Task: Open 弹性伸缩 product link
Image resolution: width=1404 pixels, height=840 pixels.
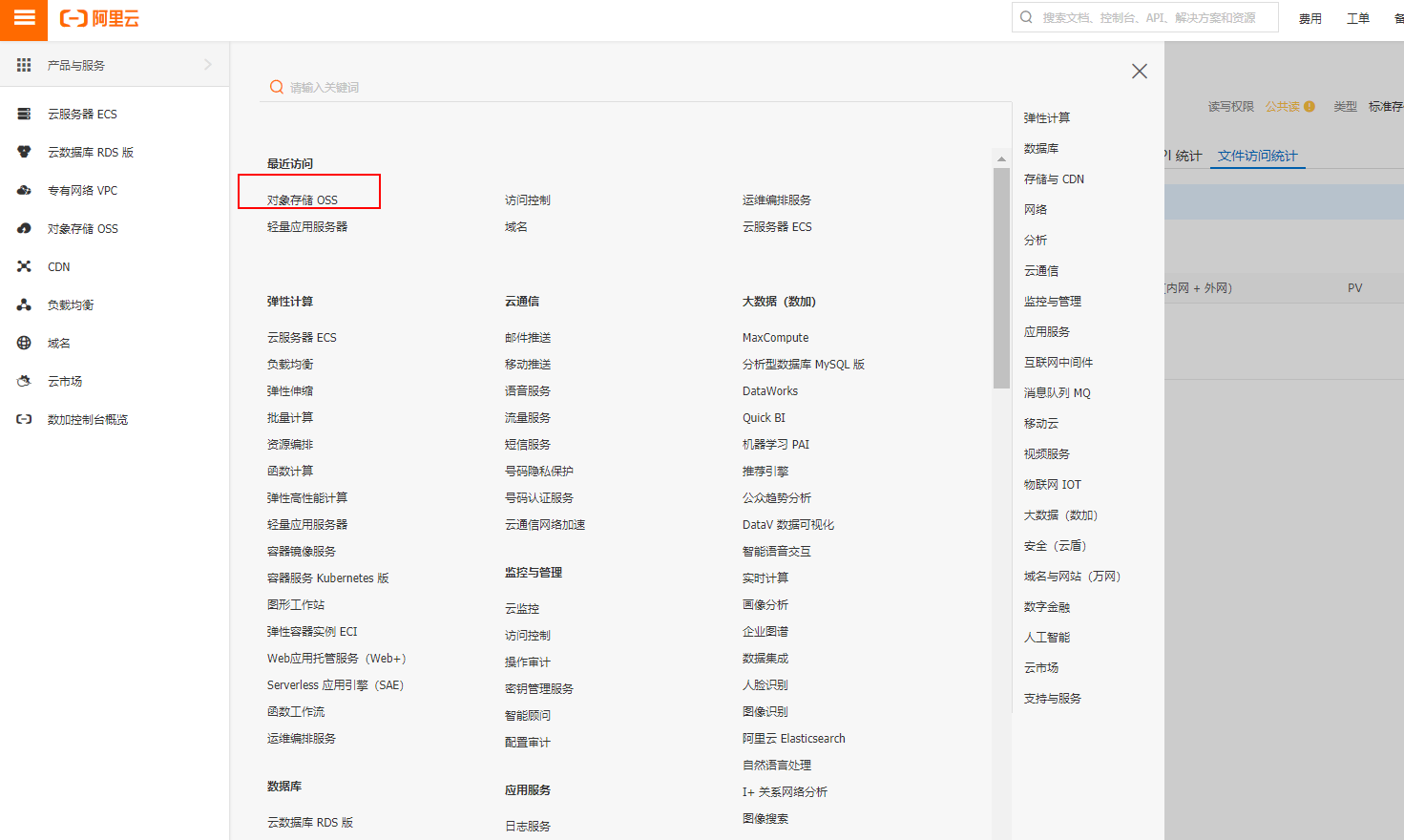Action: [x=290, y=390]
